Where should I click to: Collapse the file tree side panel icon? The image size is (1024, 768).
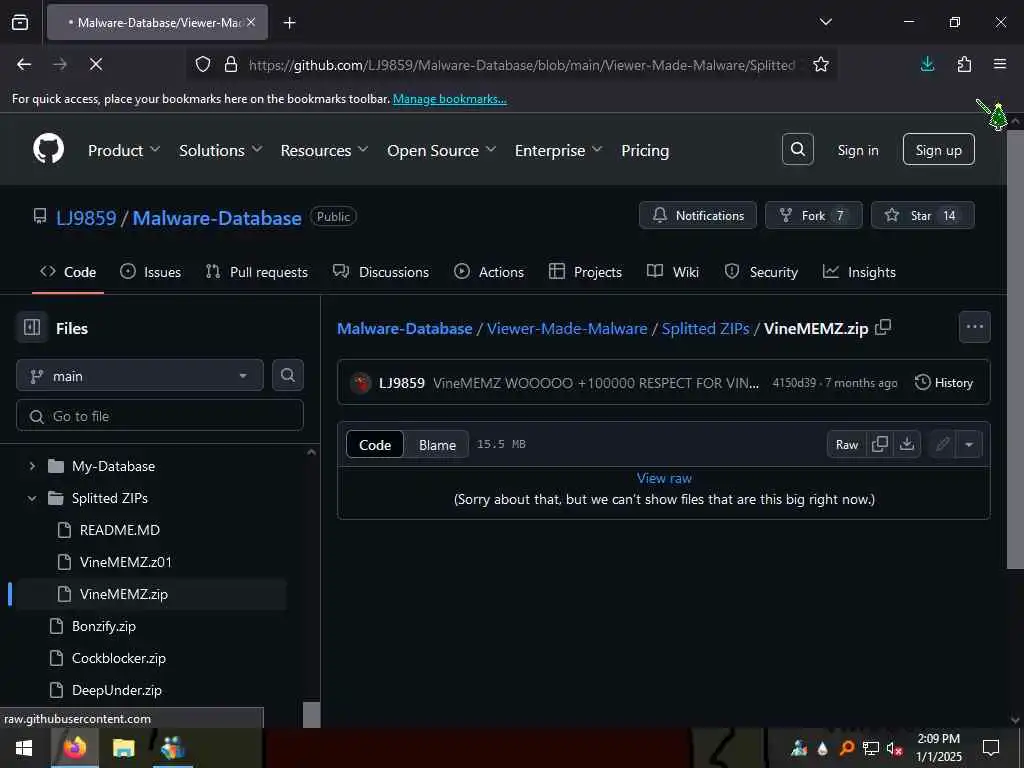click(x=32, y=327)
